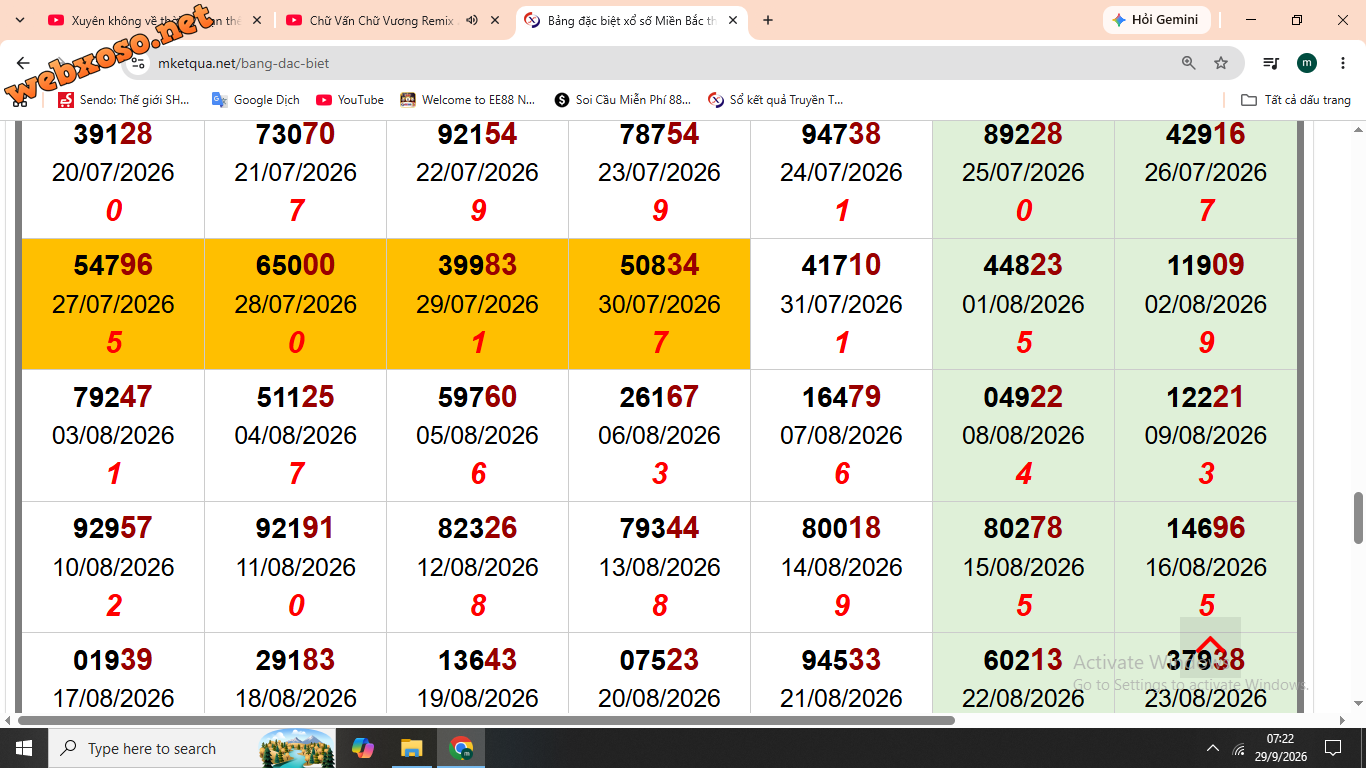Open the Windows notification center icon
1366x768 pixels.
pos(1332,748)
